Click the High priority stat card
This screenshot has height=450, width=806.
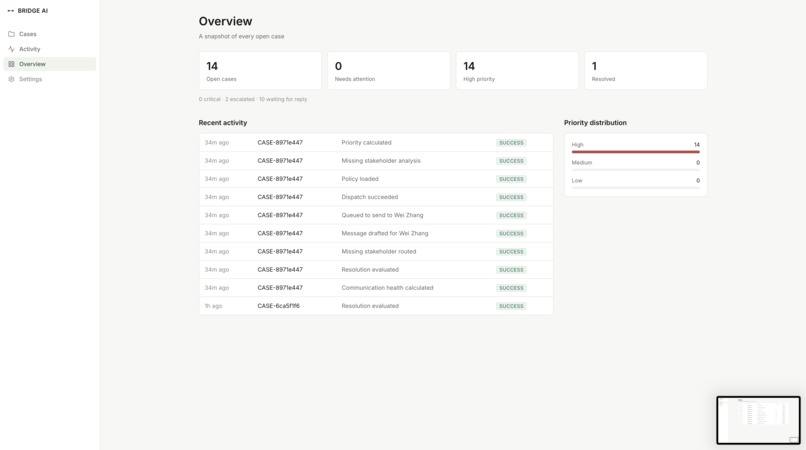[517, 70]
